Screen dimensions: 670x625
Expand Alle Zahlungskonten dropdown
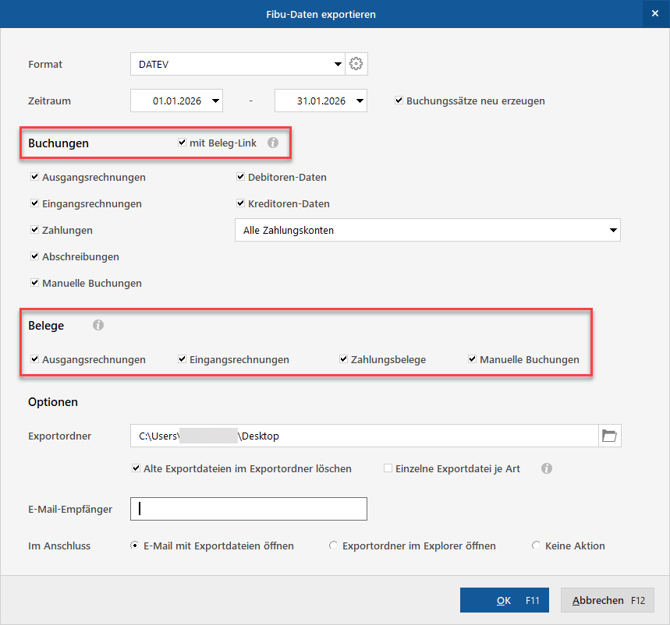(x=612, y=231)
